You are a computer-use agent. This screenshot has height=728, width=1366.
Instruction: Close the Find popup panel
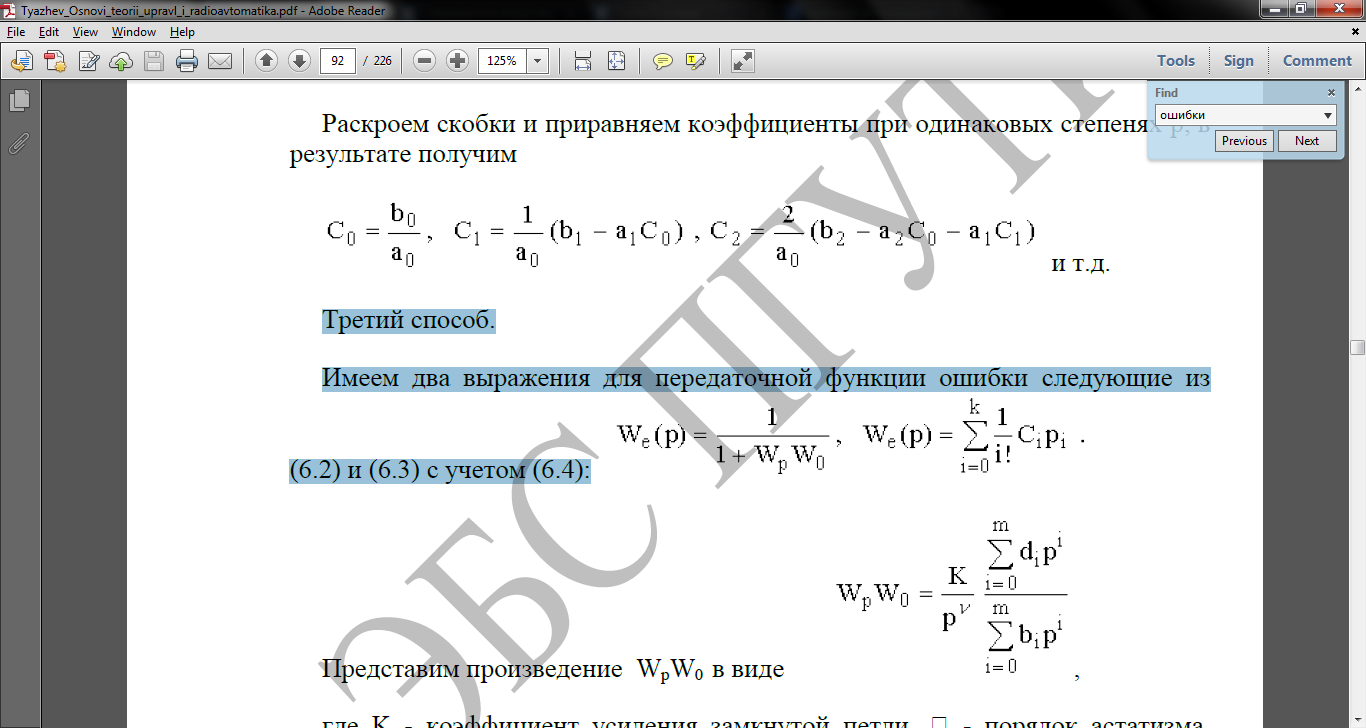pyautogui.click(x=1331, y=92)
